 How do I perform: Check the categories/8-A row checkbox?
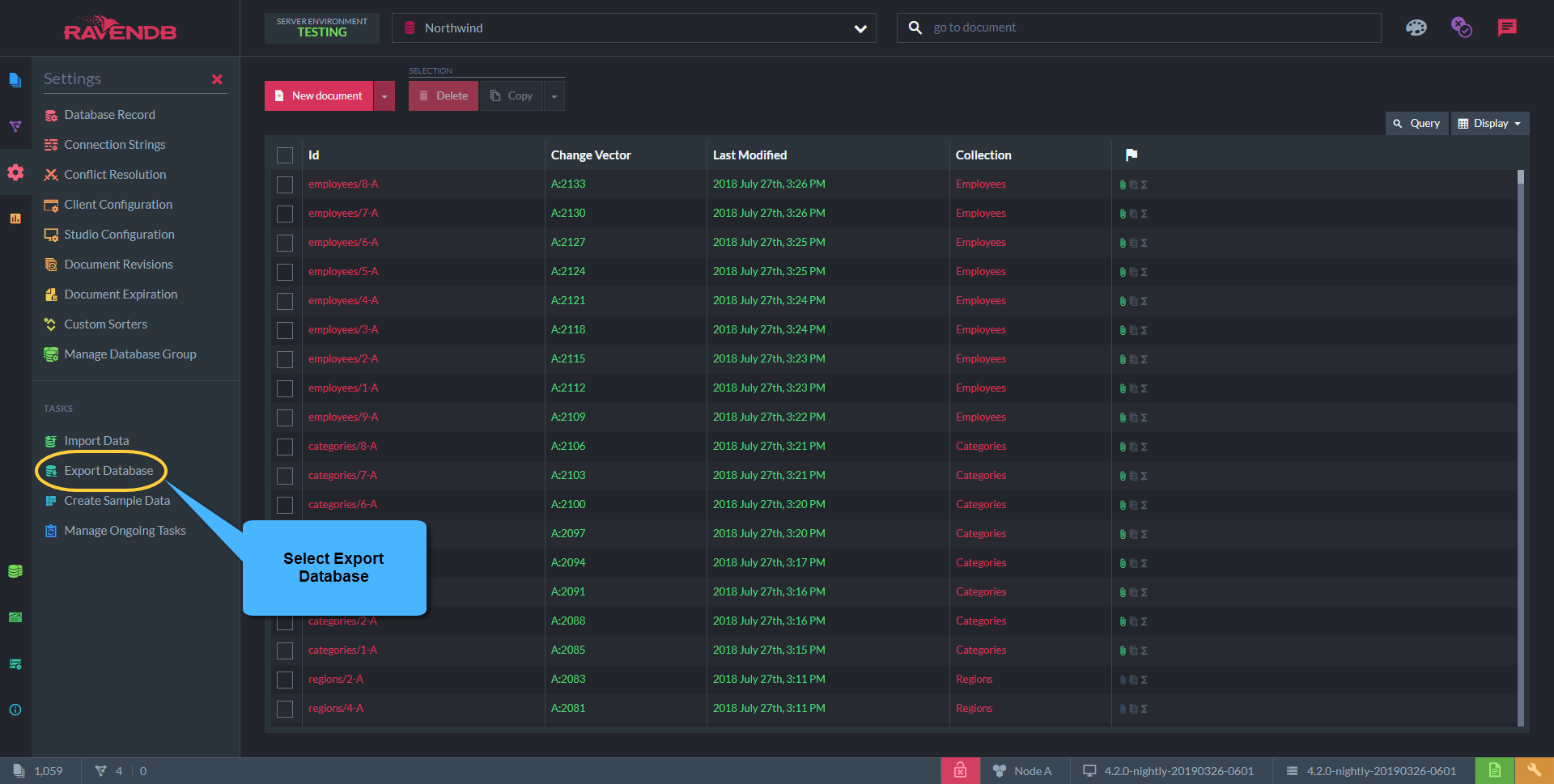click(x=285, y=447)
